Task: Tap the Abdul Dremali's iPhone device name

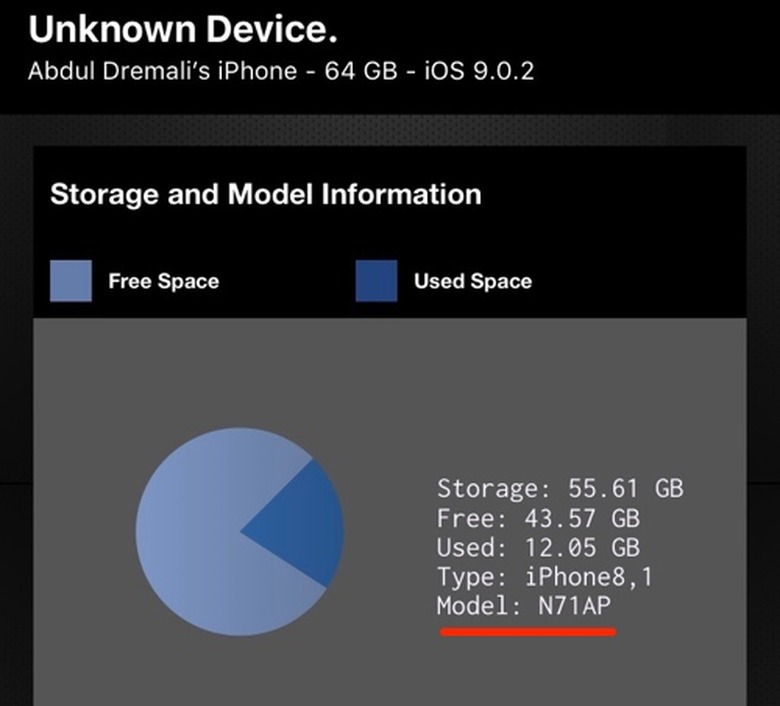Action: (163, 72)
